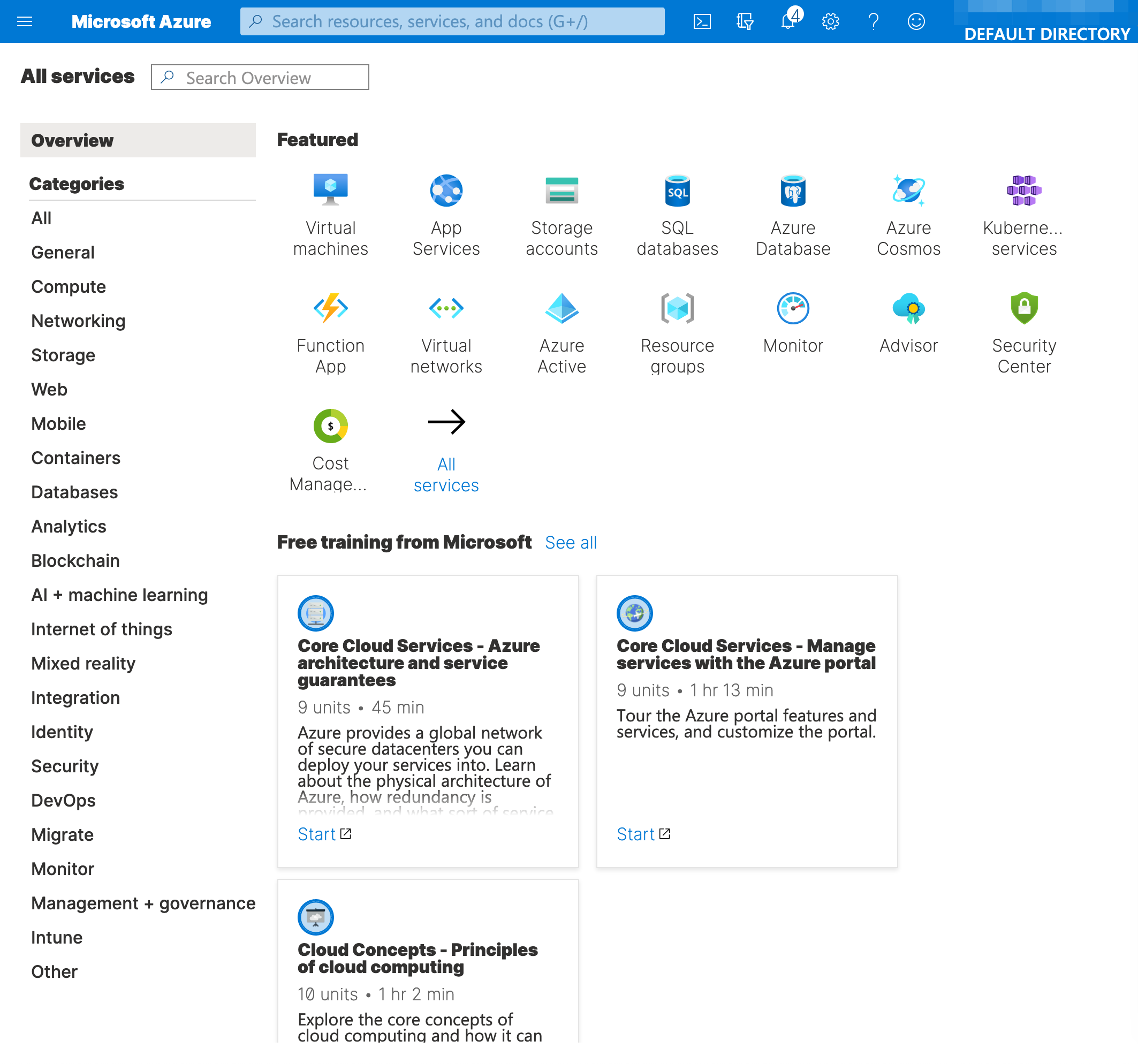Click See all training link
This screenshot has height=1064, width=1138.
[x=571, y=543]
